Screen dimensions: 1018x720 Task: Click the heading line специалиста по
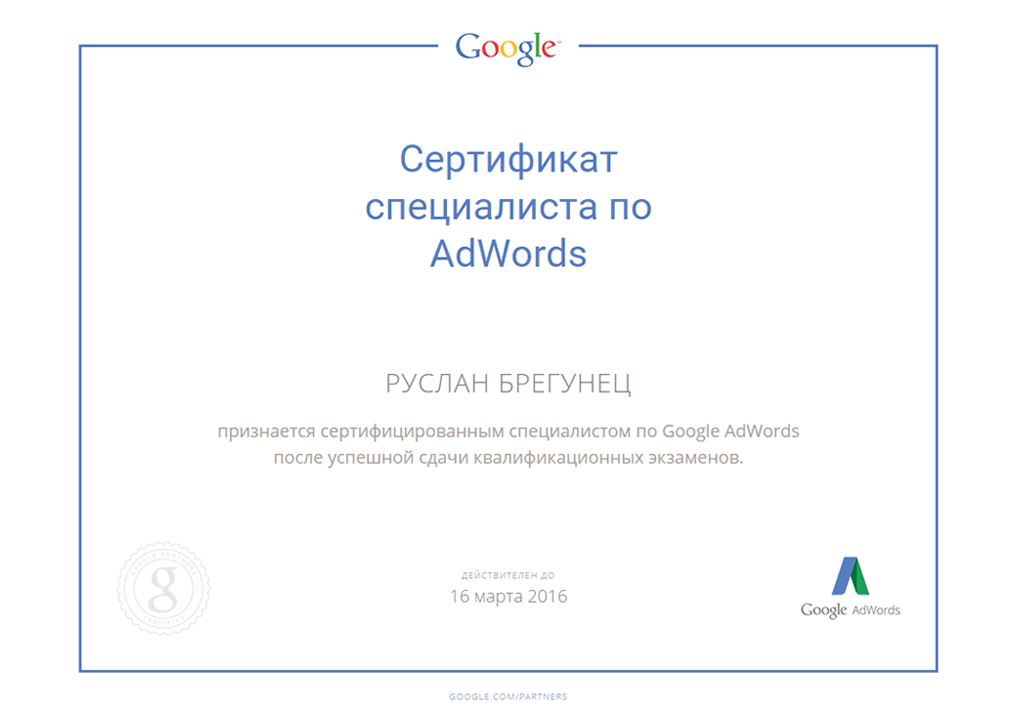click(508, 208)
